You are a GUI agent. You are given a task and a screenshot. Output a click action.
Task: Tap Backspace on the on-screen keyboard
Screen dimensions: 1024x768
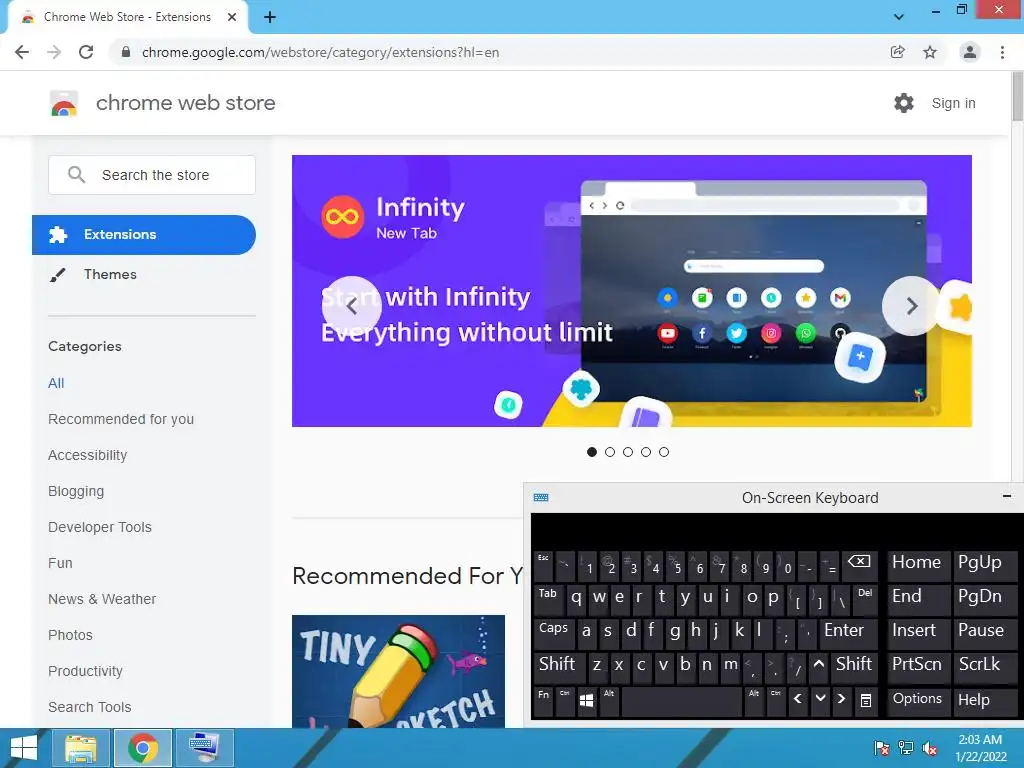pos(859,564)
